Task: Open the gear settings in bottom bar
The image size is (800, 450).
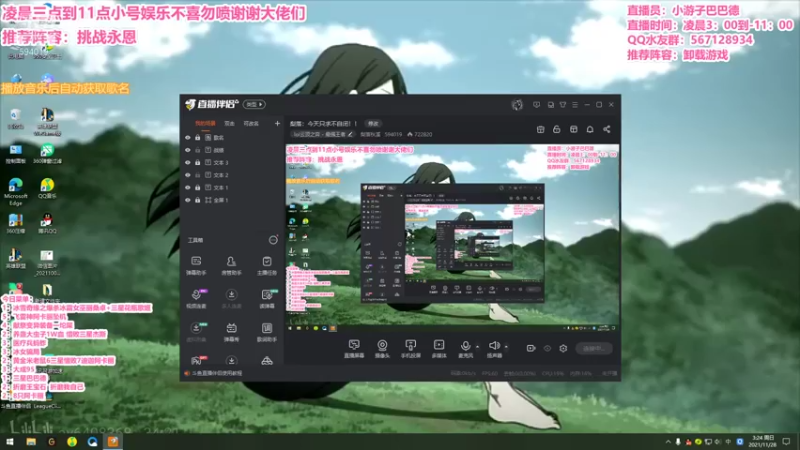Action: [x=563, y=348]
